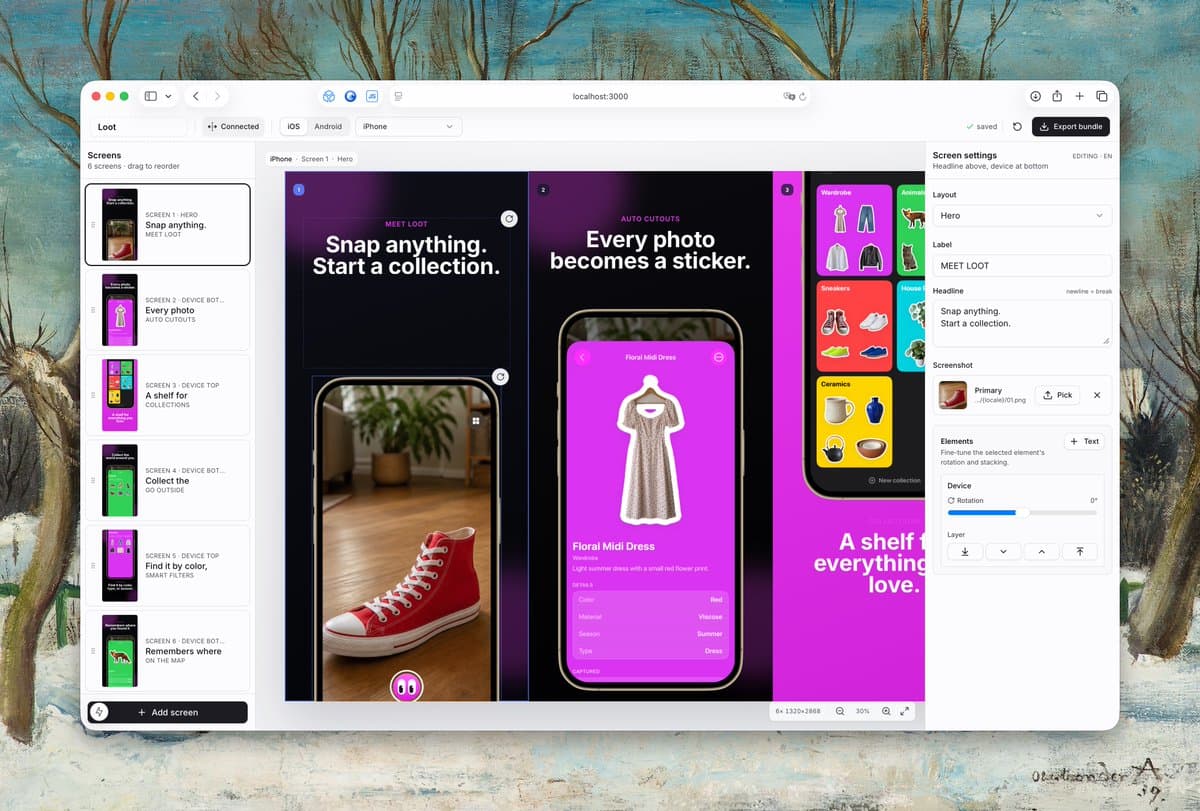Select Screen 5 Find it by color card
The height and width of the screenshot is (811, 1200).
pyautogui.click(x=167, y=565)
